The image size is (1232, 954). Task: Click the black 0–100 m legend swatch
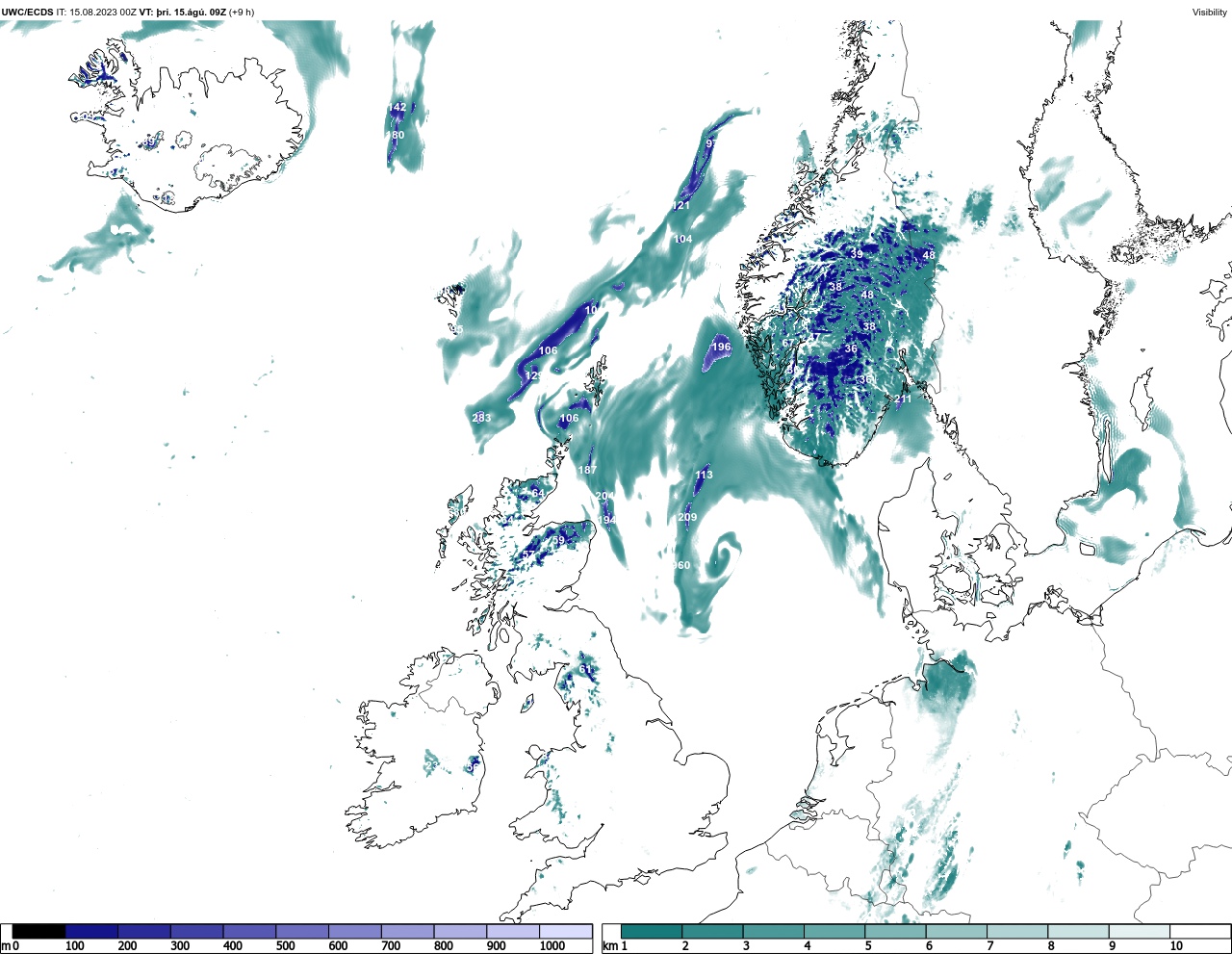tap(39, 931)
